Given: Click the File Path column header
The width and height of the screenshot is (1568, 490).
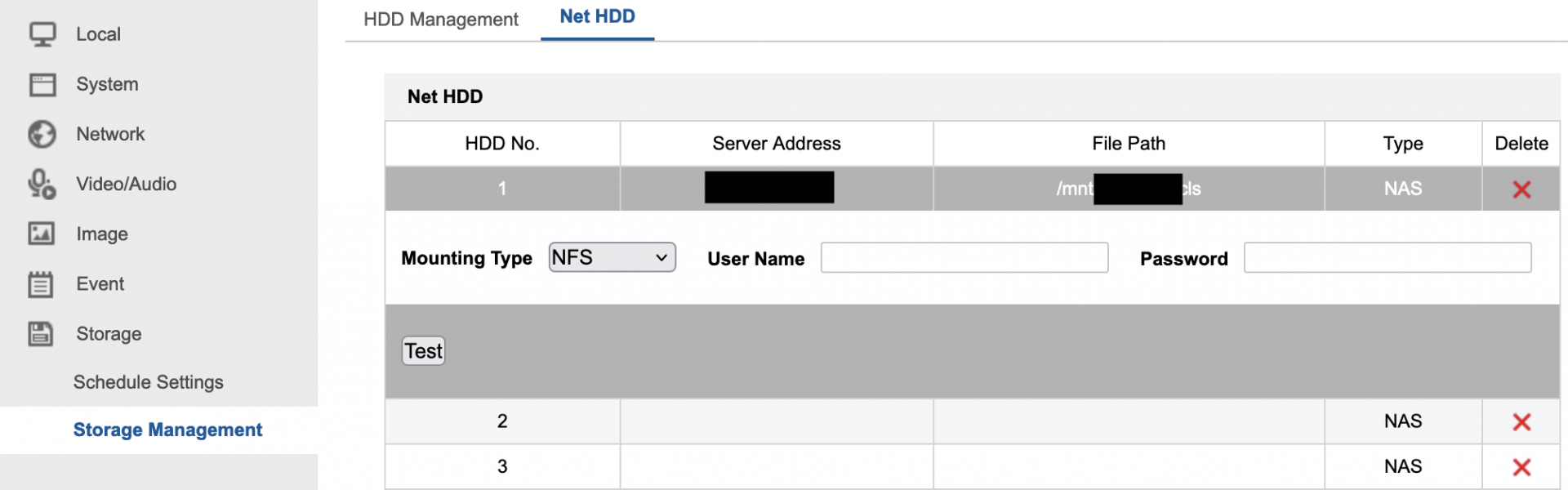Looking at the screenshot, I should [x=1129, y=144].
